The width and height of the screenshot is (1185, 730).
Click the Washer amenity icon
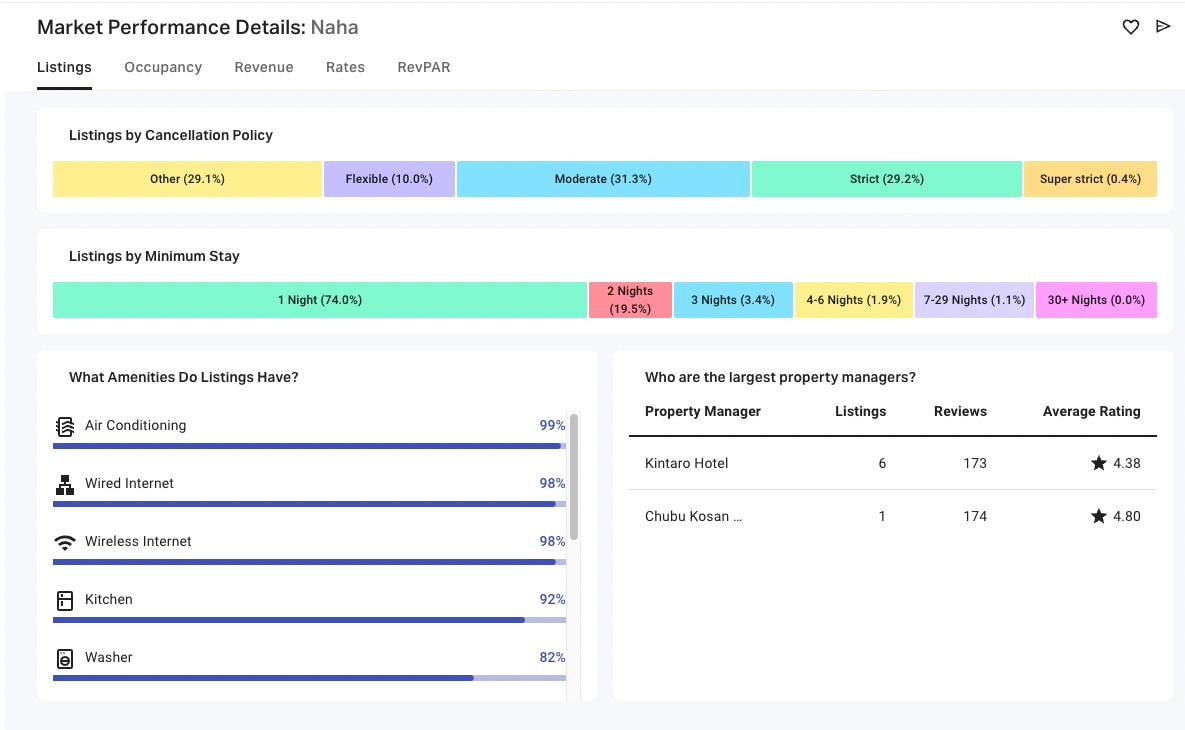click(x=65, y=658)
